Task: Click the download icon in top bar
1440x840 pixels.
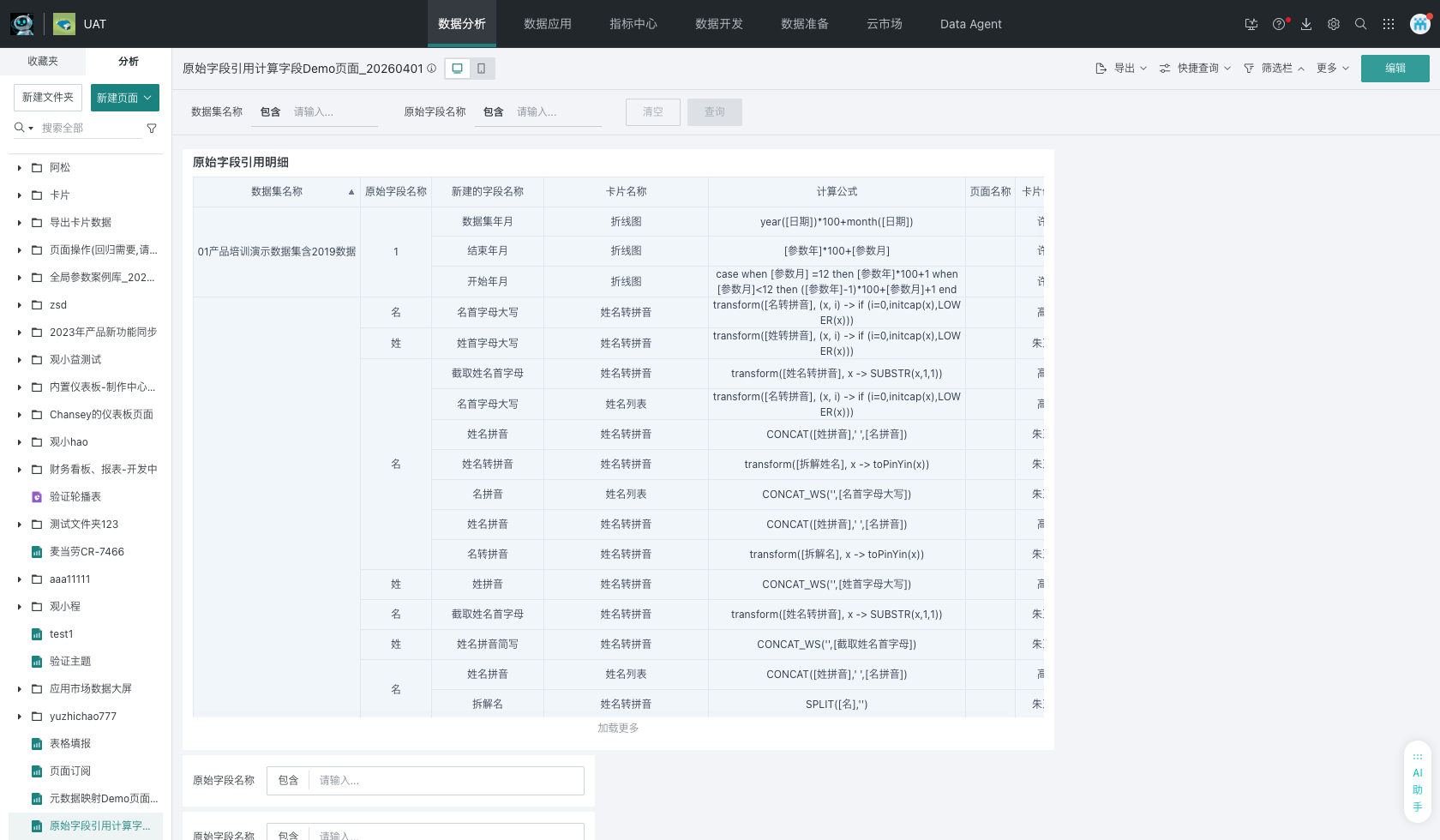Action: (1306, 24)
